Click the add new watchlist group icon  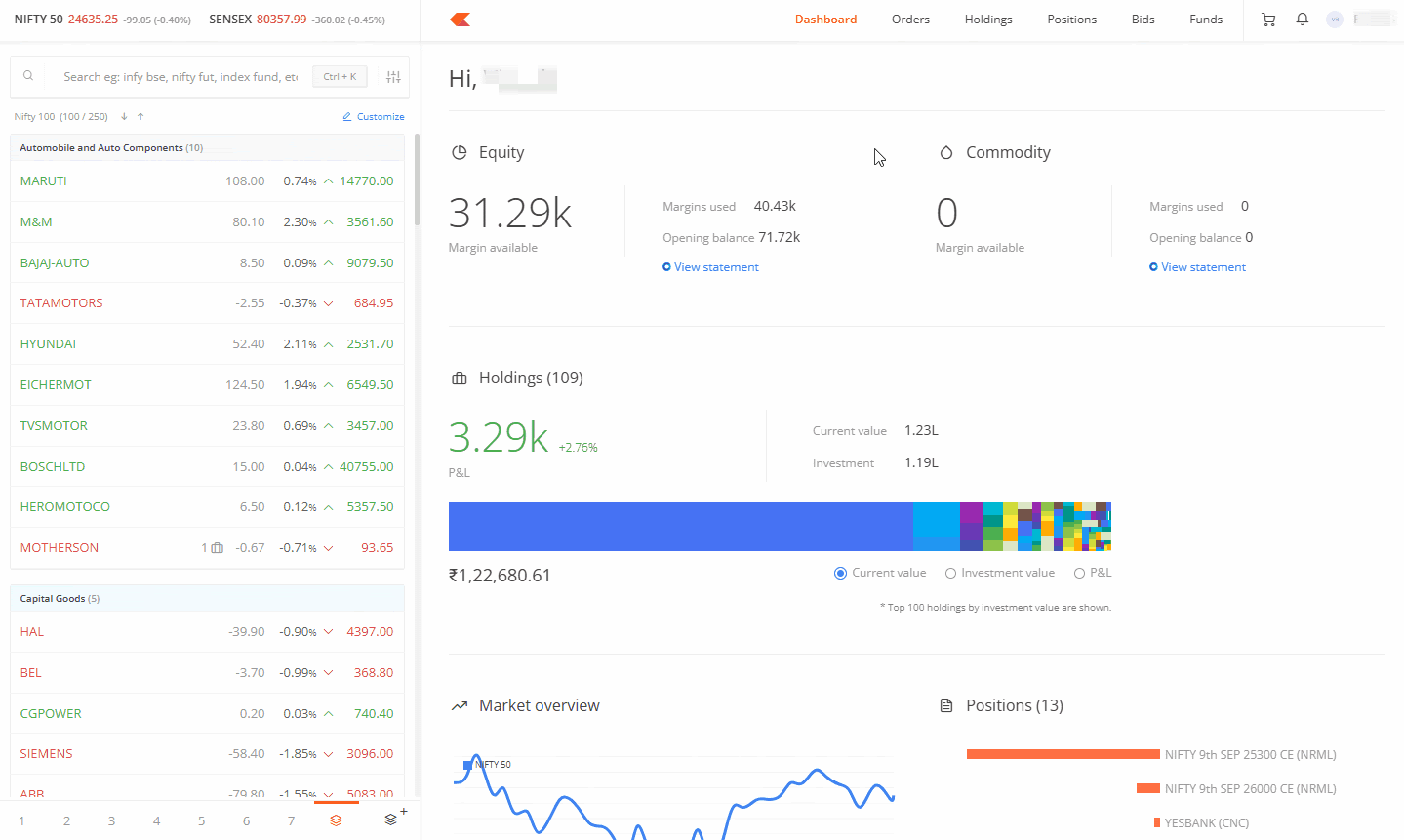tap(393, 820)
